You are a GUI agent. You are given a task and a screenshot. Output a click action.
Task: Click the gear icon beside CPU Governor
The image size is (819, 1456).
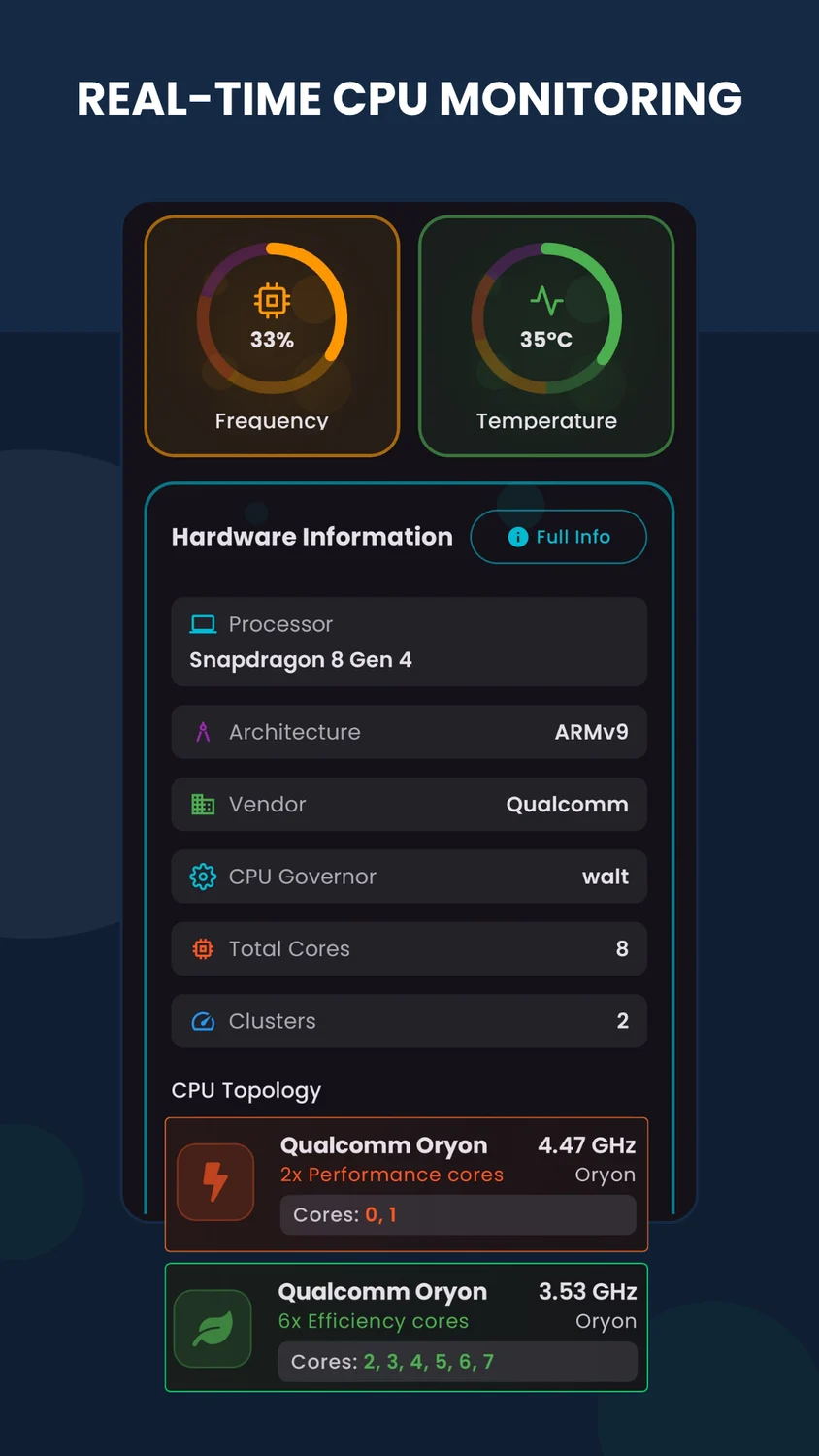(x=203, y=877)
